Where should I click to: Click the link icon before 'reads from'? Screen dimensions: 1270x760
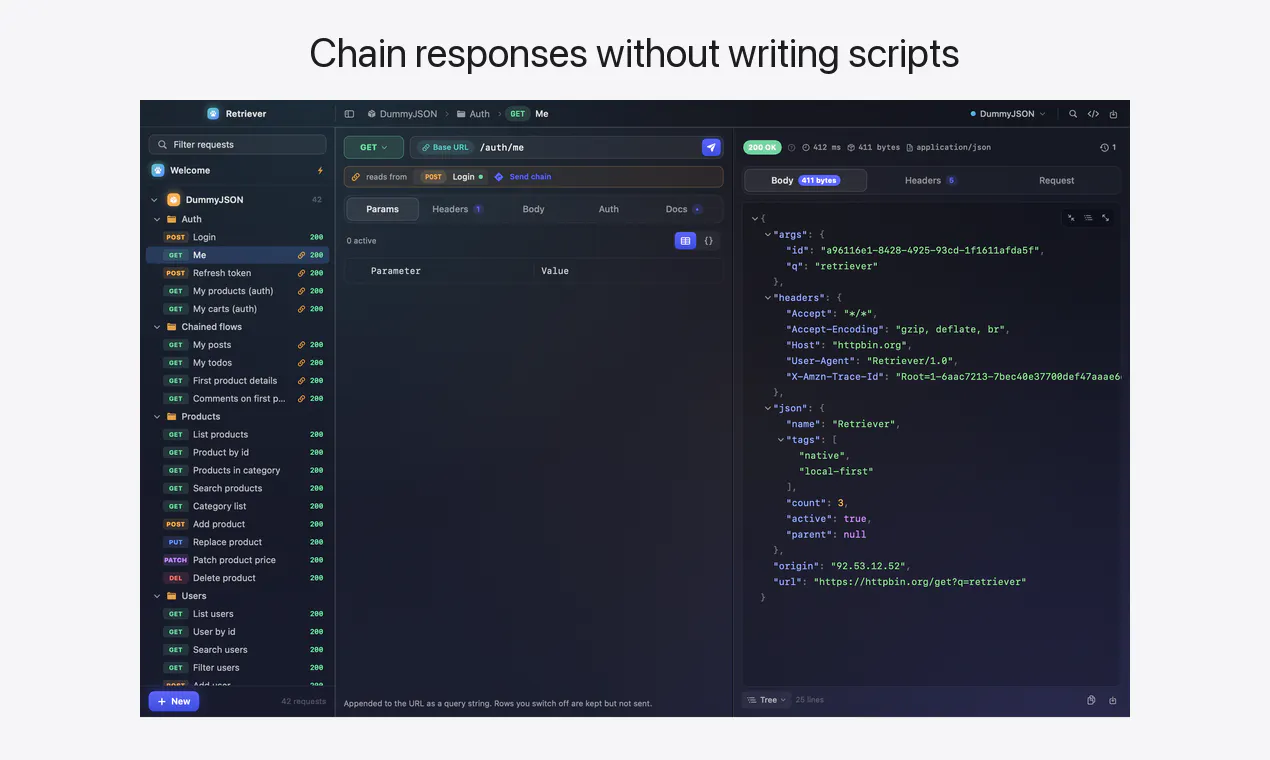(356, 177)
